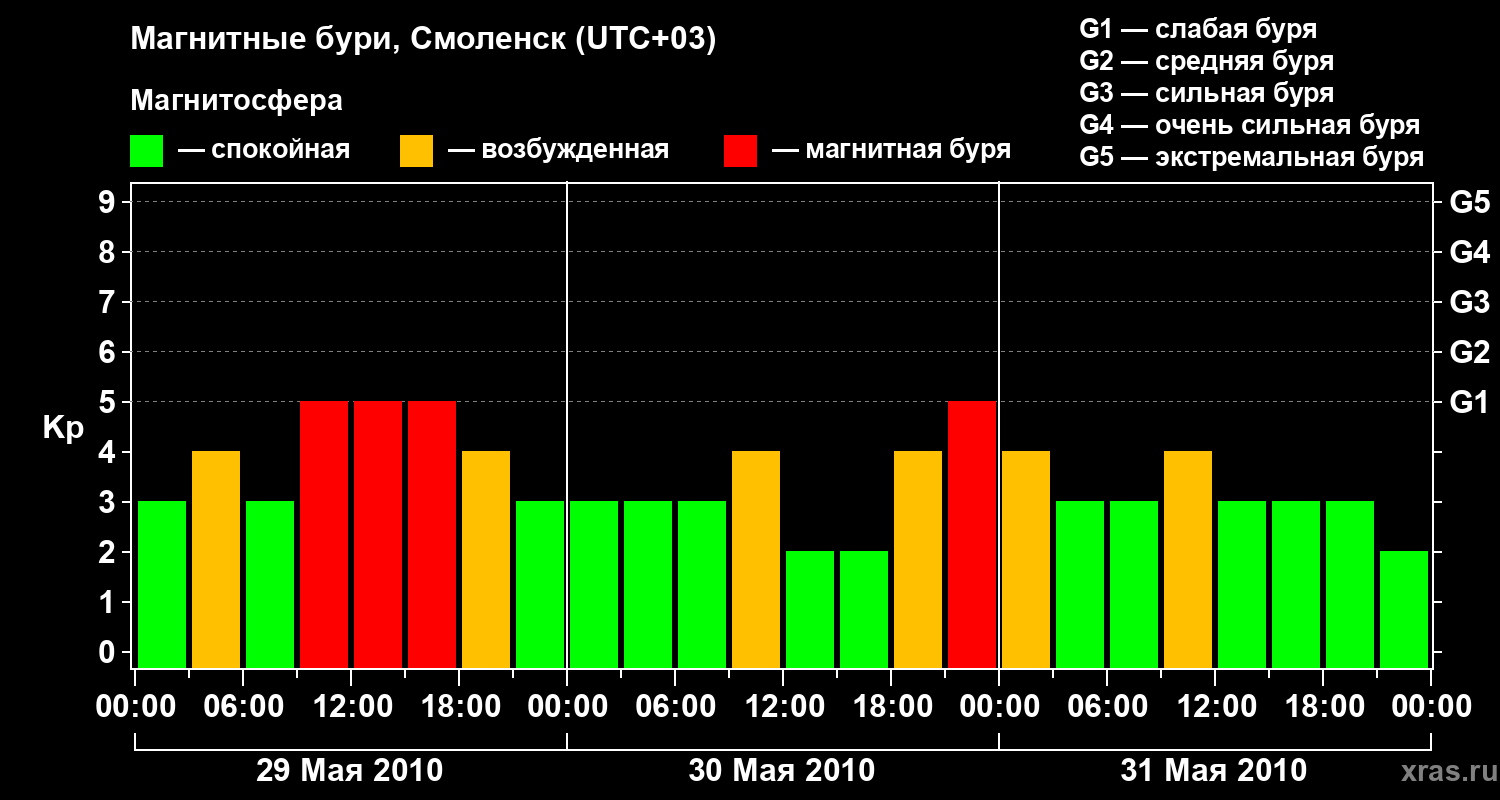Click the 'G5' label on right axis
The width and height of the screenshot is (1500, 800).
click(x=1469, y=202)
